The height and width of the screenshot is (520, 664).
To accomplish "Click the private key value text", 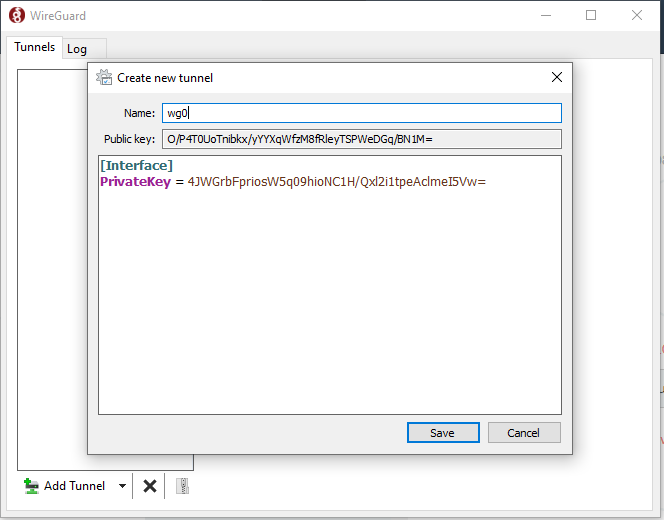I will (x=337, y=182).
